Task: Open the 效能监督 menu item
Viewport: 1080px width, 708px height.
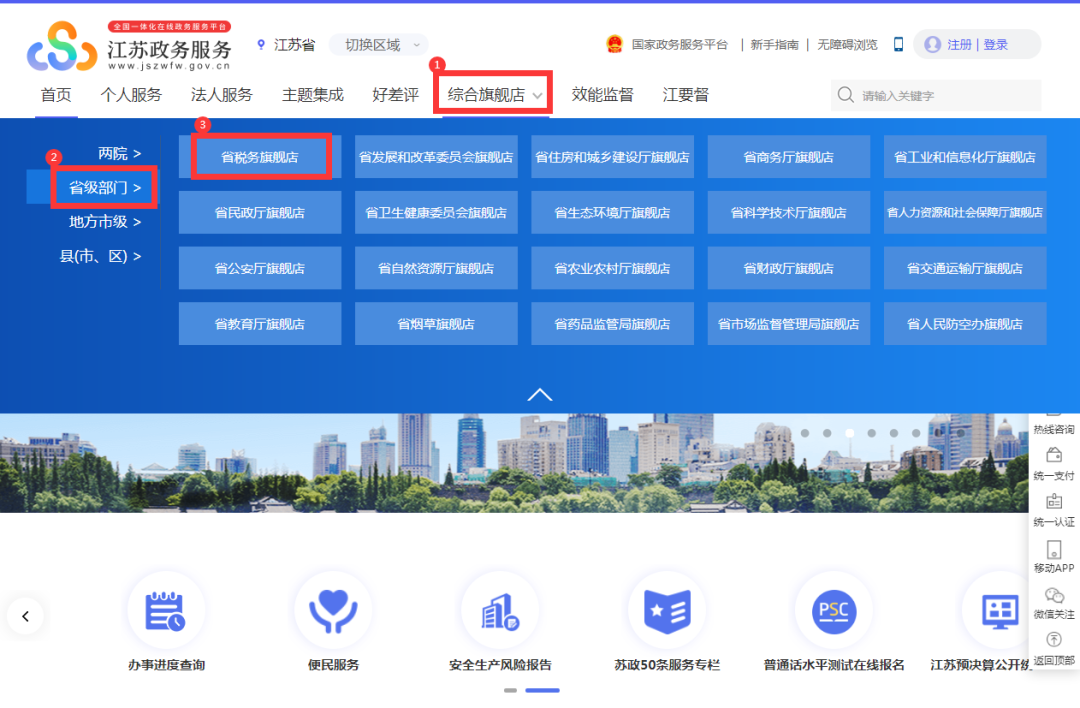Action: 603,94
